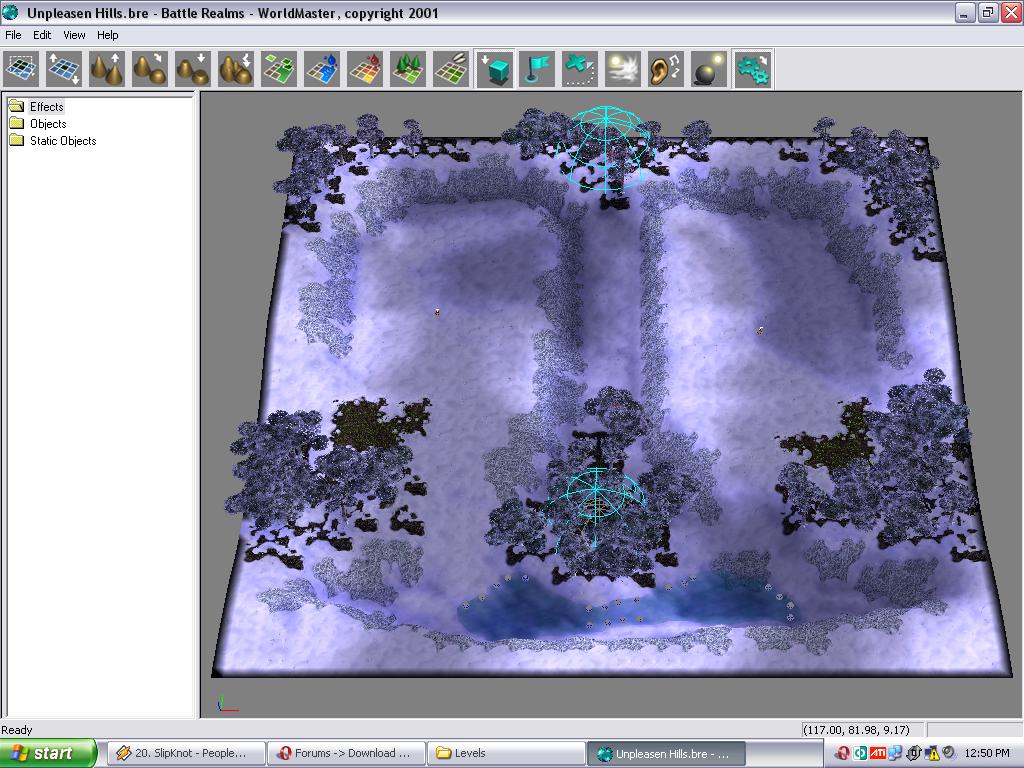
Task: Select the water paint tool with blue droplet
Action: click(x=322, y=70)
